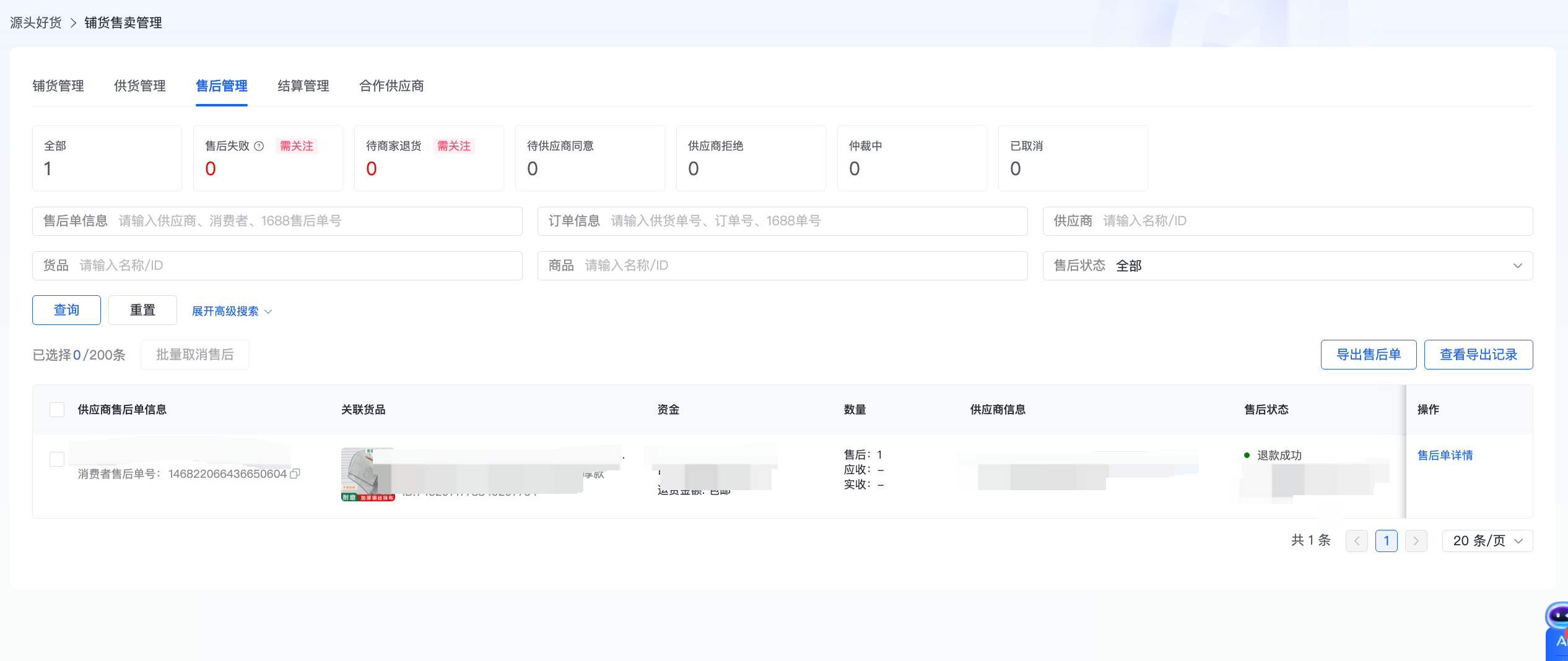Screen dimensions: 1568x661
Task: Open the 售后状态 dropdown
Action: (1287, 266)
